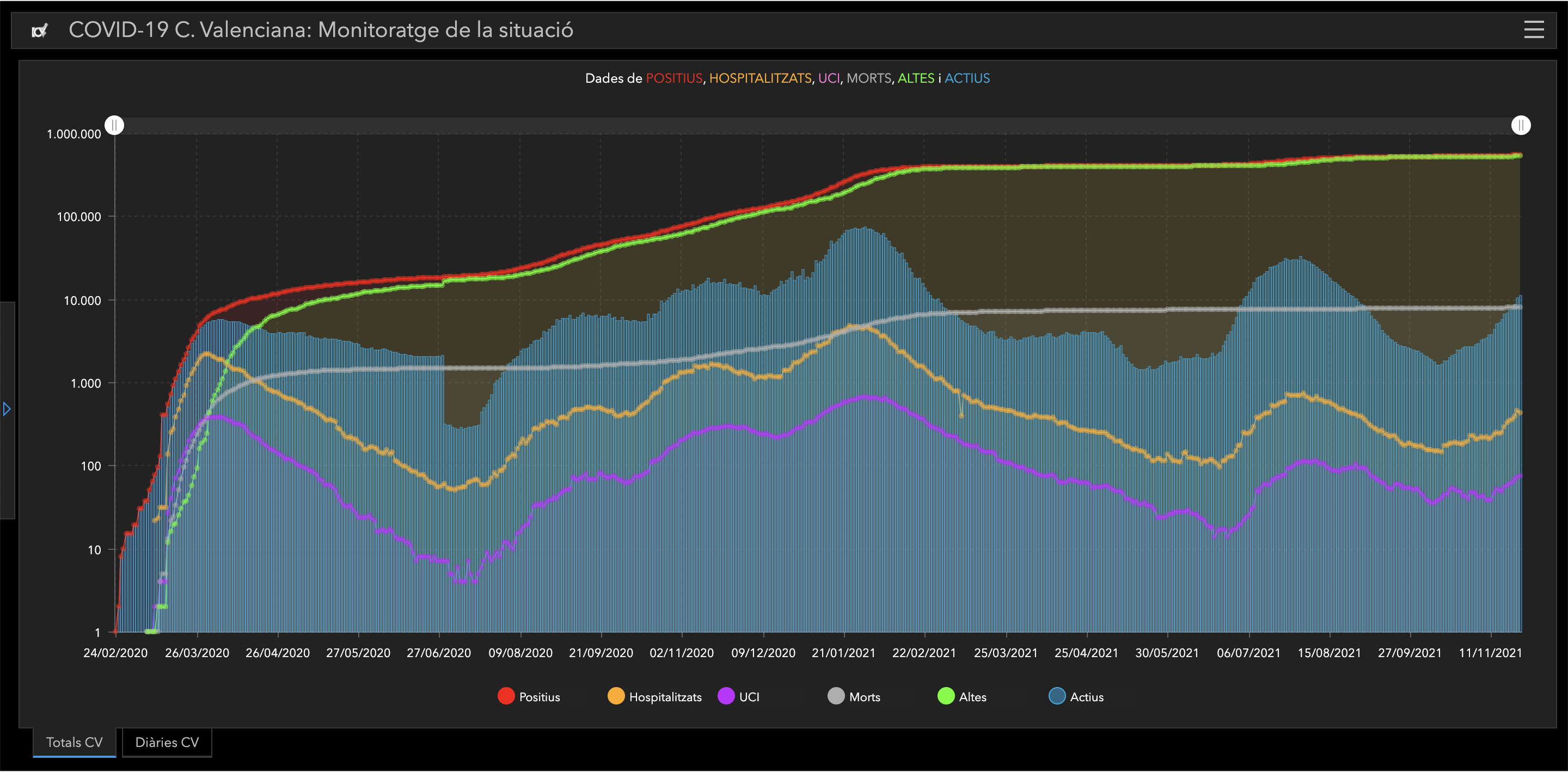This screenshot has width=1568, height=772.
Task: Toggle the Altes green legend circle
Action: click(946, 696)
